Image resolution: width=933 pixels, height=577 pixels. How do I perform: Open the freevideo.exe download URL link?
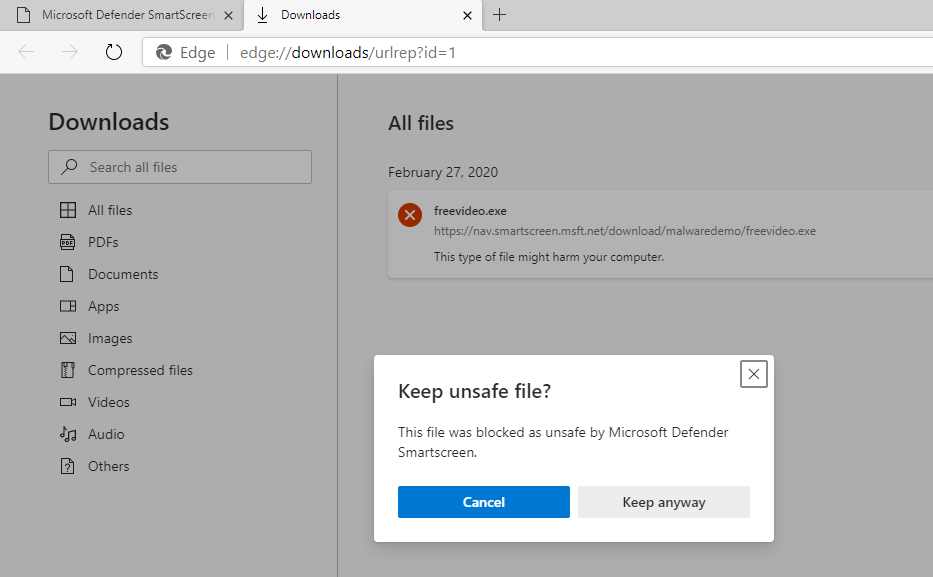pyautogui.click(x=625, y=231)
